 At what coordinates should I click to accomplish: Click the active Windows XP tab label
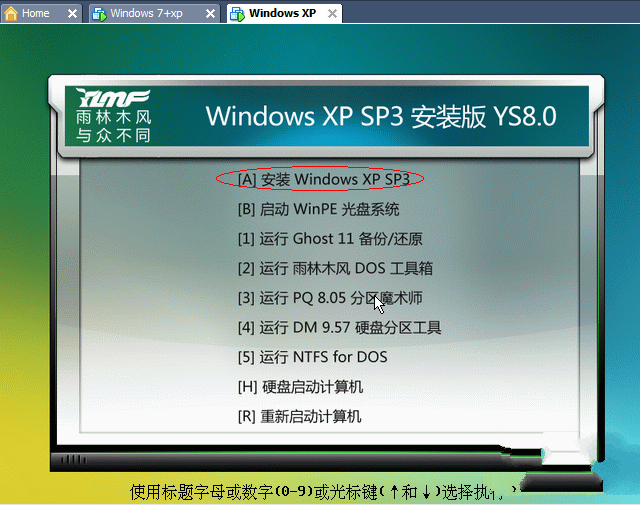pyautogui.click(x=280, y=13)
